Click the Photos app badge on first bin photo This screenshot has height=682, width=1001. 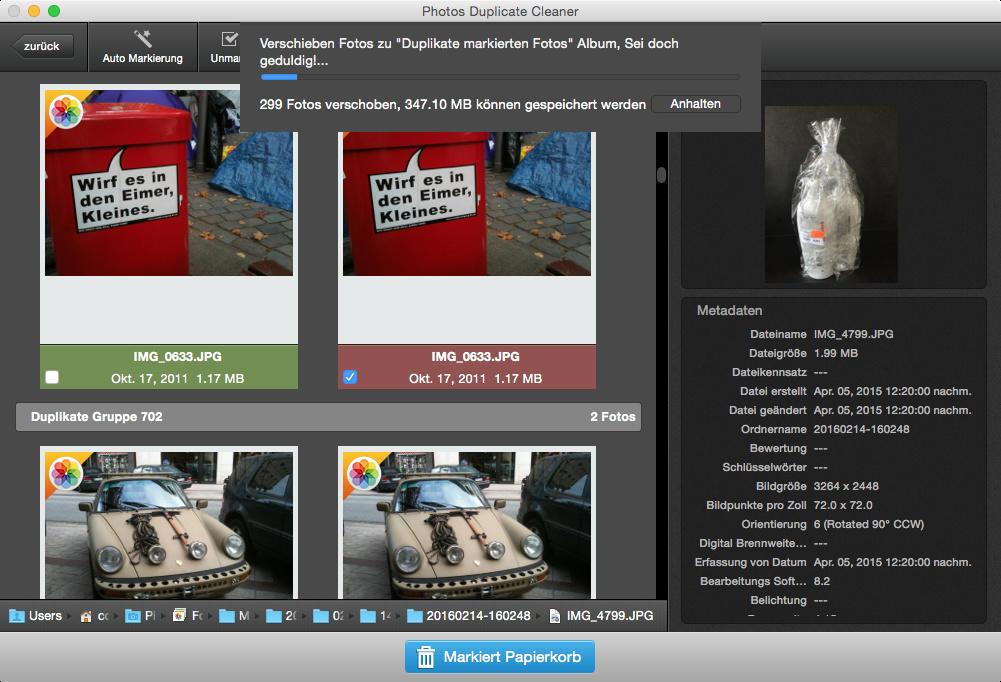point(66,112)
